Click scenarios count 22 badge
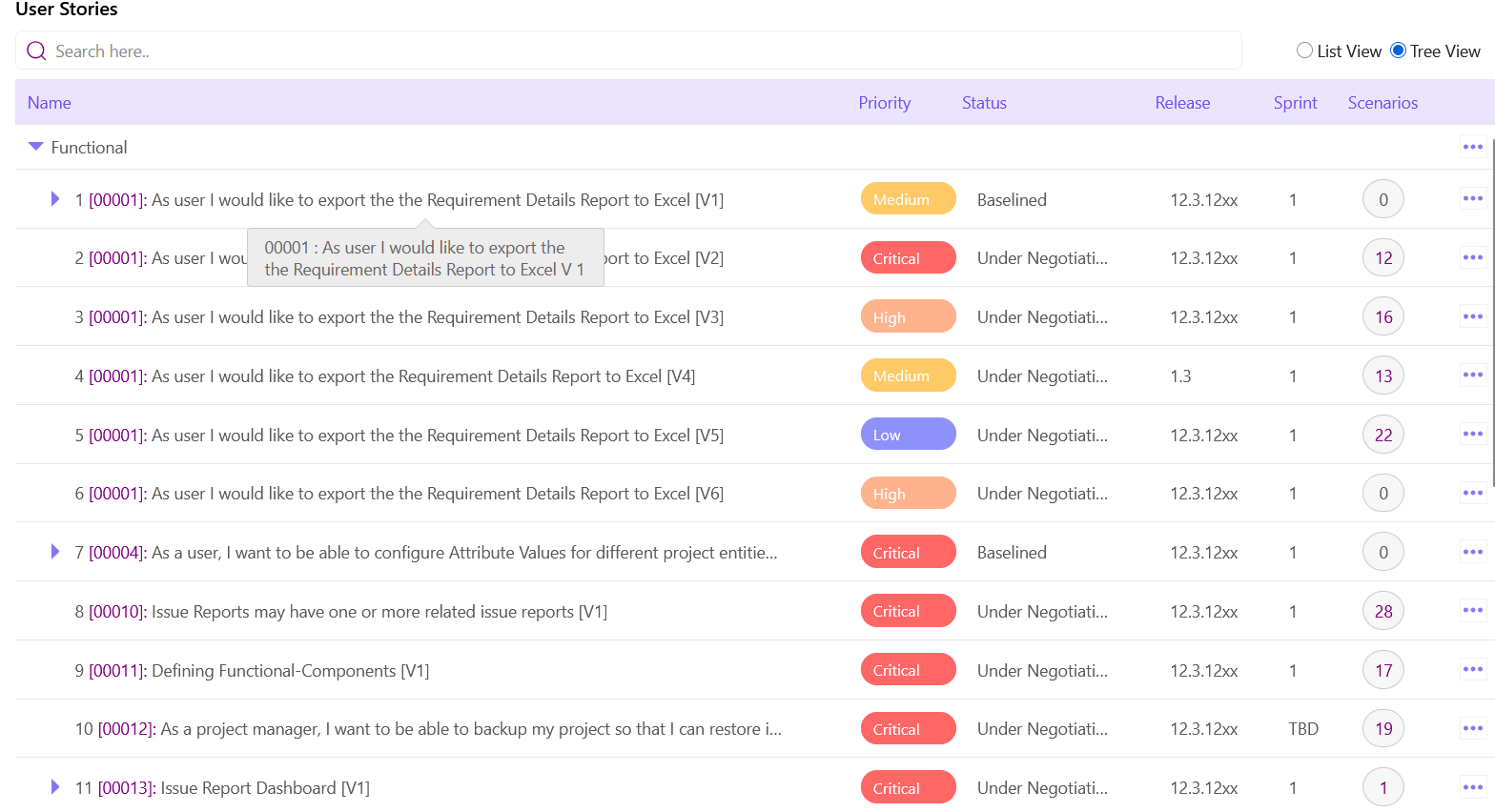The height and width of the screenshot is (812, 1495). (x=1382, y=436)
